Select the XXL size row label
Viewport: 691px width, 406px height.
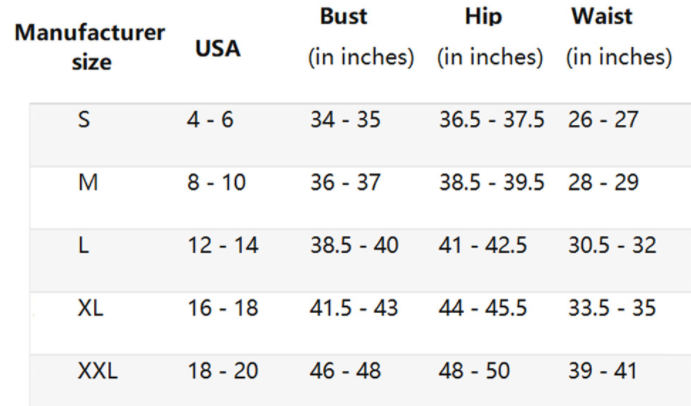click(97, 372)
